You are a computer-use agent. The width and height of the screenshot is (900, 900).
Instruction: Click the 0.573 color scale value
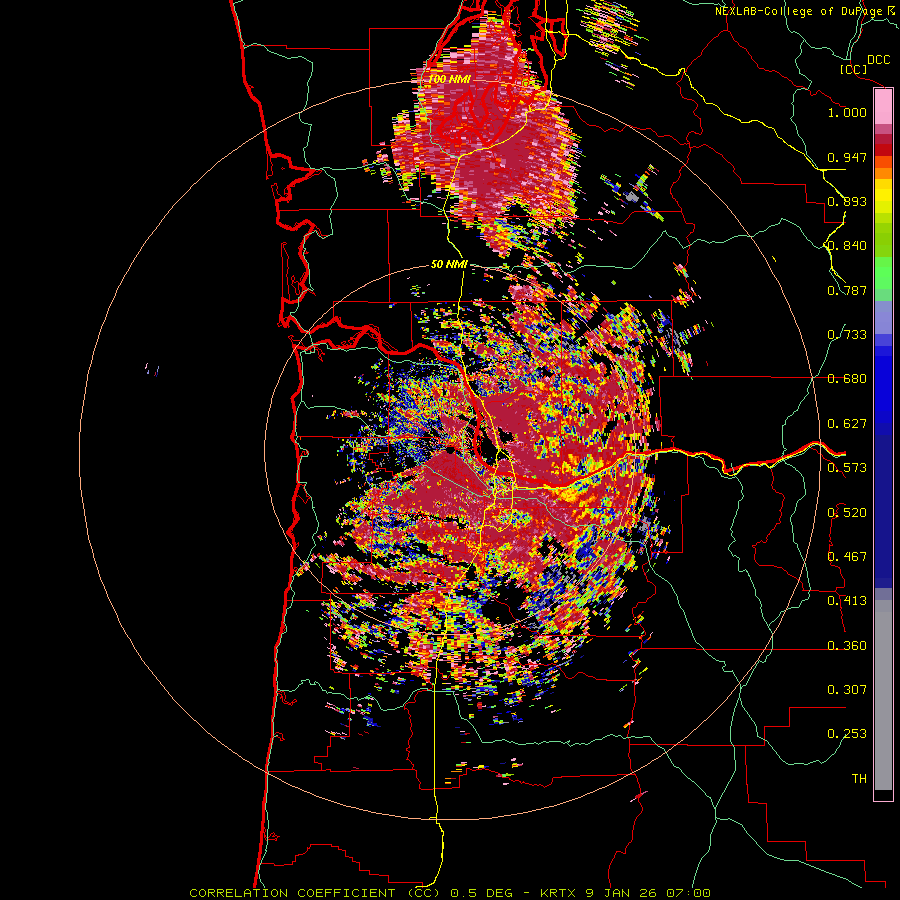(847, 468)
